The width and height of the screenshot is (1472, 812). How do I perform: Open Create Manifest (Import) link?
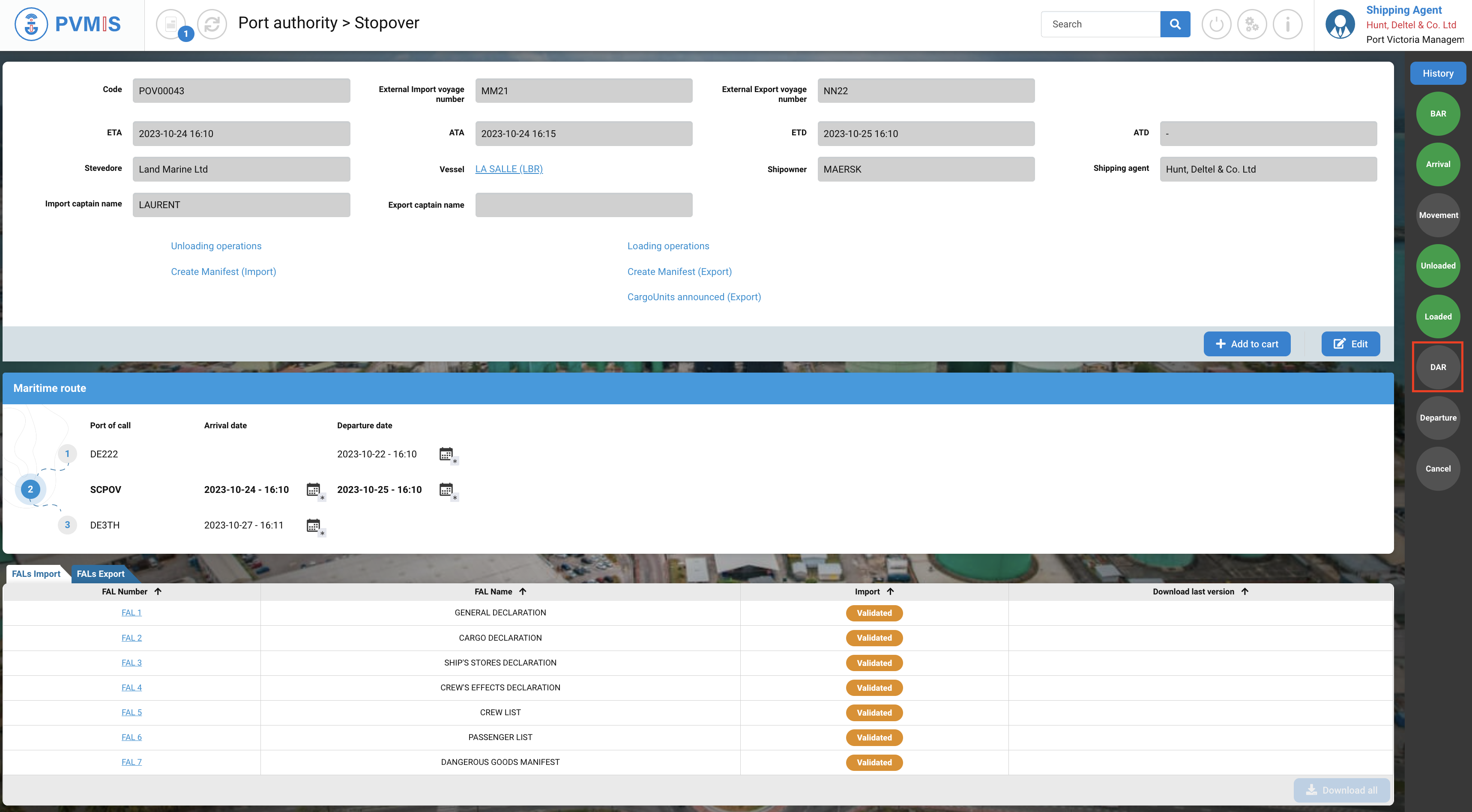point(224,272)
